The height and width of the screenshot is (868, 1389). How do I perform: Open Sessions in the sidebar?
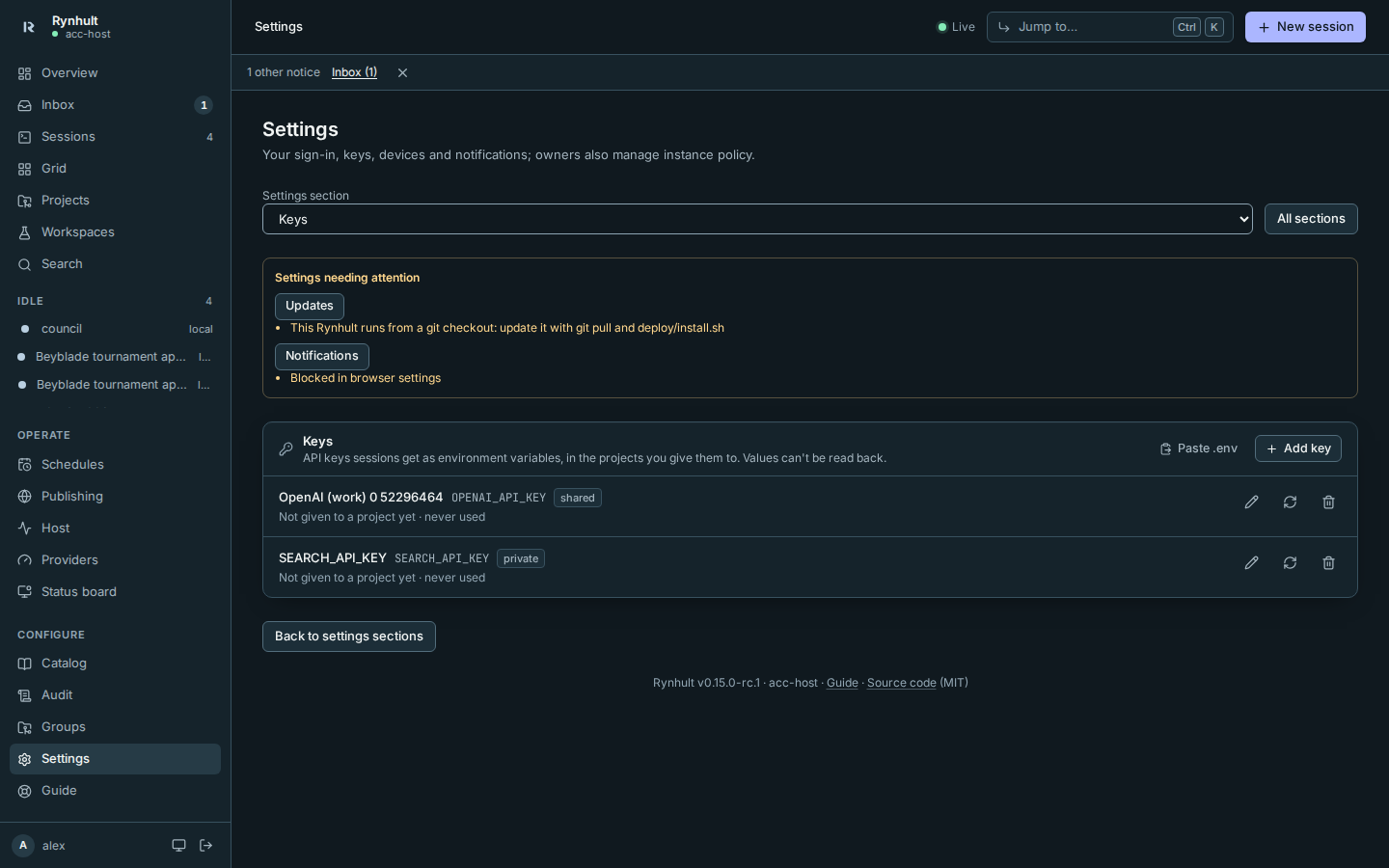pos(115,137)
